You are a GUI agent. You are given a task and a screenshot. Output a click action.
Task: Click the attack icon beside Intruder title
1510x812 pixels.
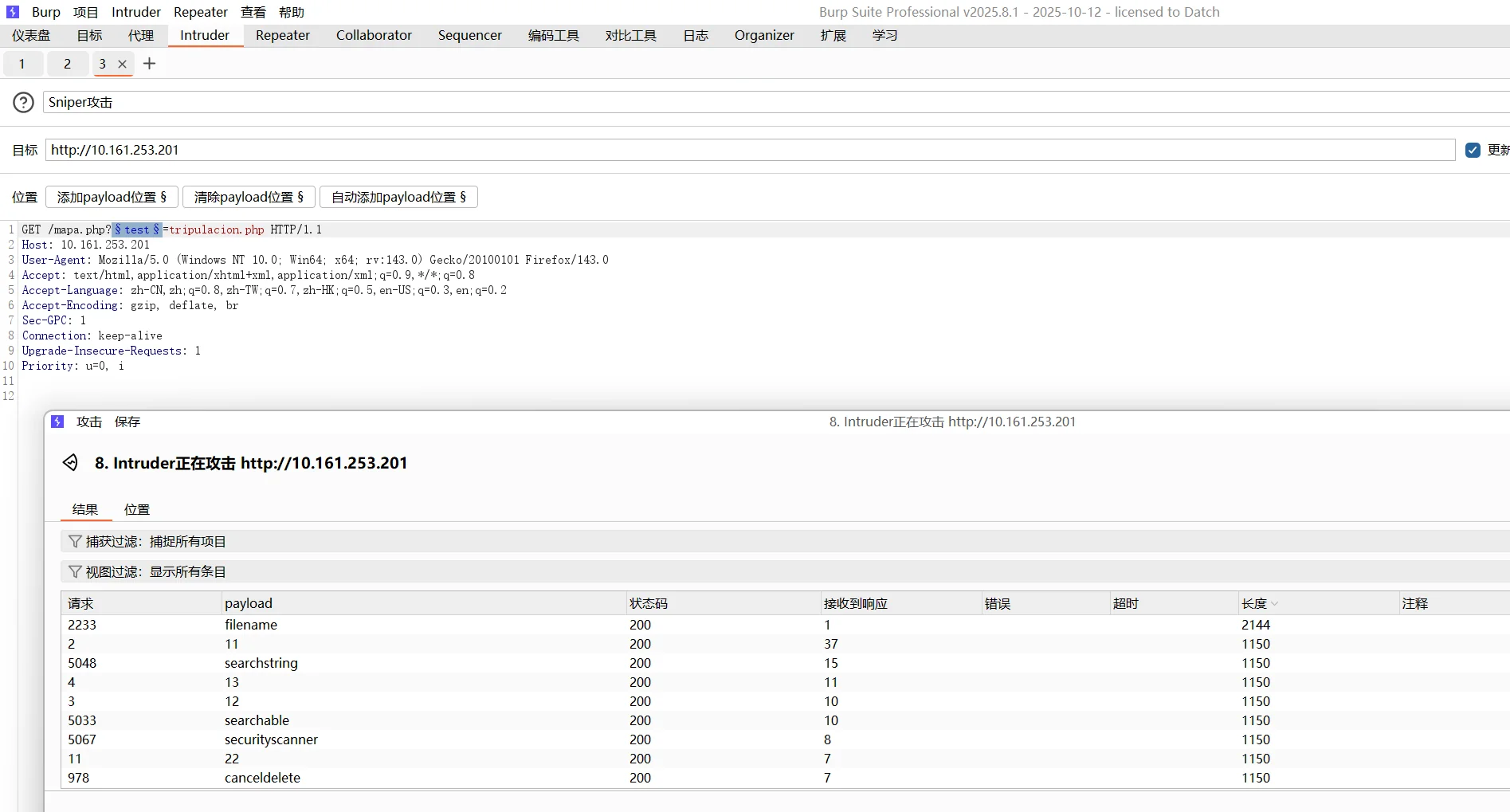[71, 462]
